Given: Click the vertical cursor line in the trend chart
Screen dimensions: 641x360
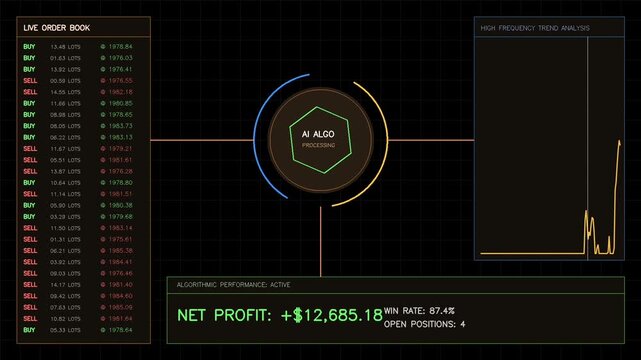Looking at the screenshot, I should point(587,148).
